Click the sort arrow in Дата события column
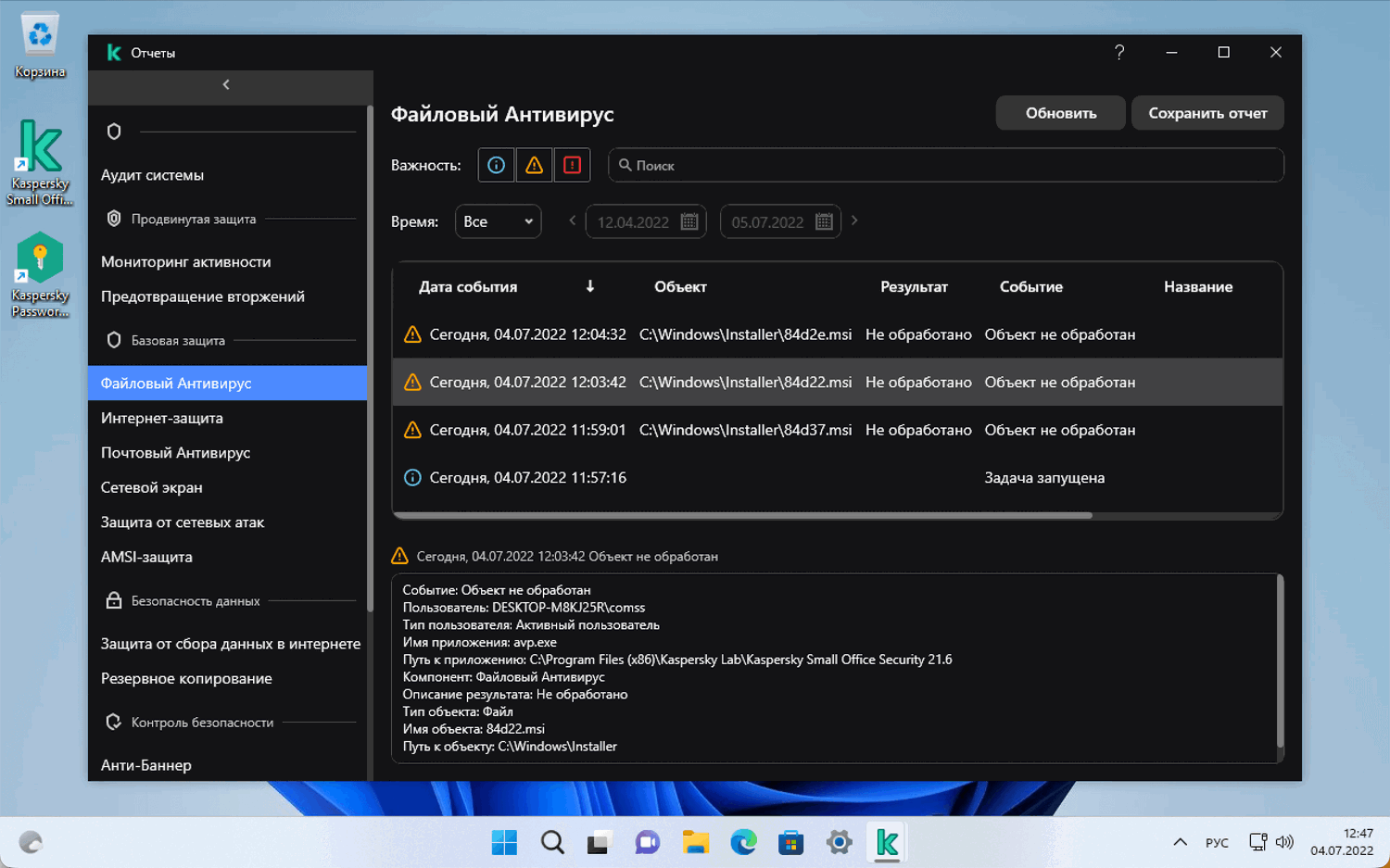1390x868 pixels. pyautogui.click(x=589, y=287)
